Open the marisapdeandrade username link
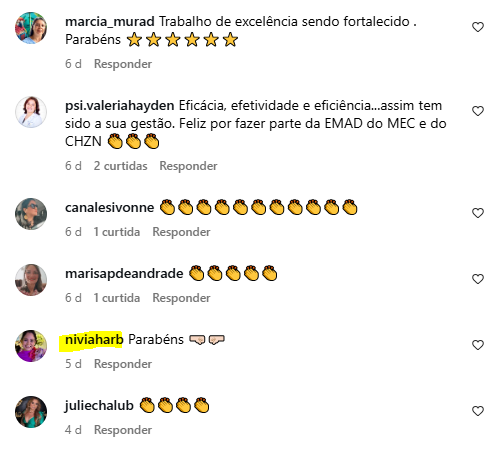The image size is (498, 458). [x=124, y=274]
